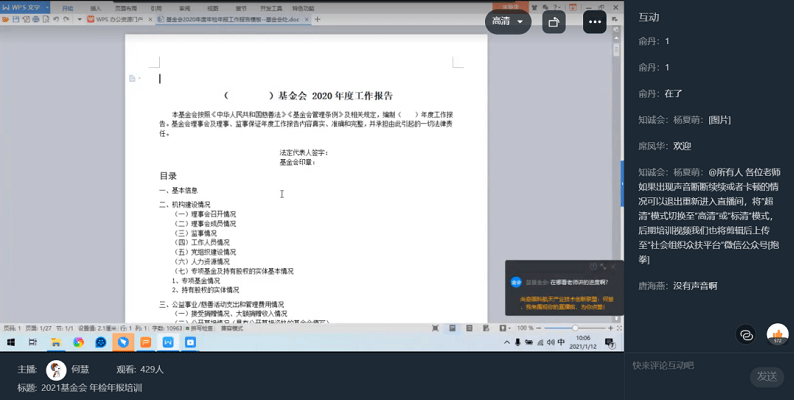Open the orange WPS Presentation taskbar icon
Screen dimensions: 794x400
pyautogui.click(x=145, y=342)
